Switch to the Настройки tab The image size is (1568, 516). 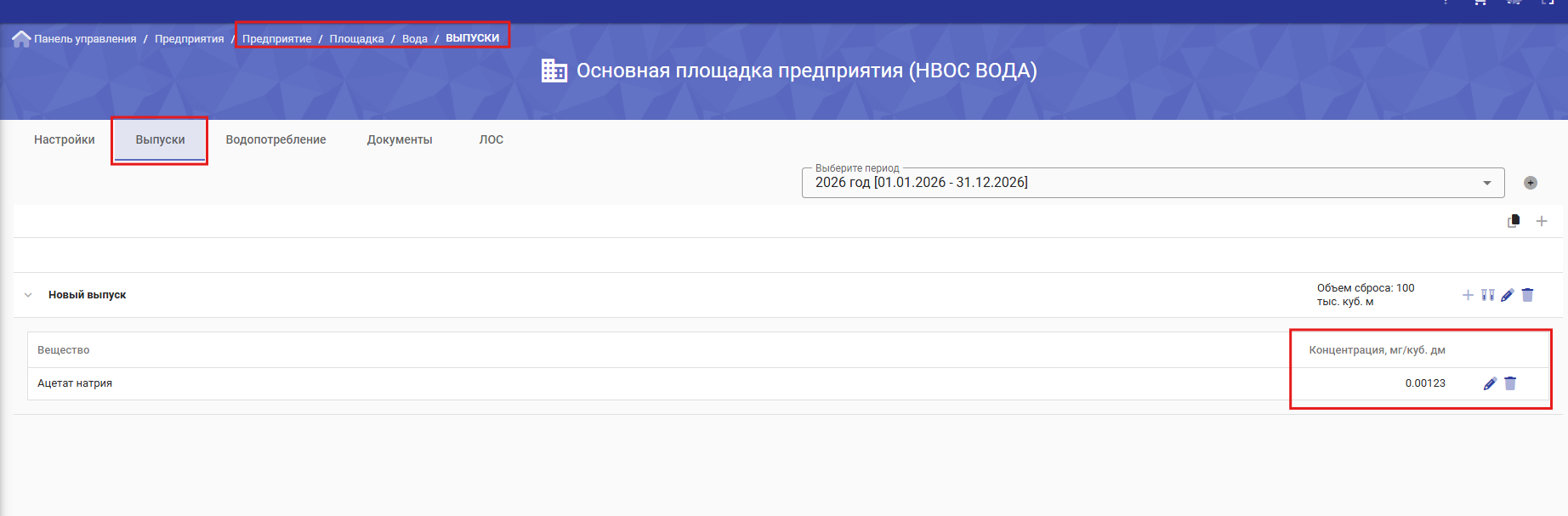[x=65, y=139]
